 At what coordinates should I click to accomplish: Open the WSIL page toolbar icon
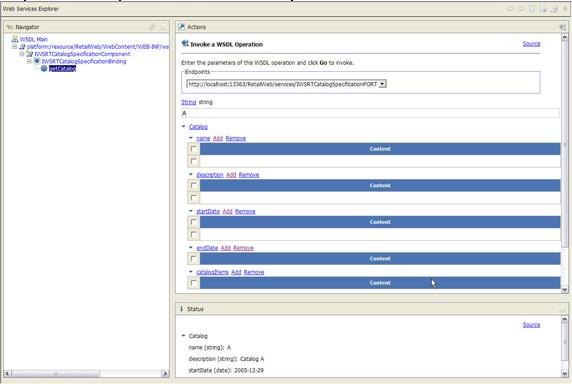pyautogui.click(x=543, y=9)
